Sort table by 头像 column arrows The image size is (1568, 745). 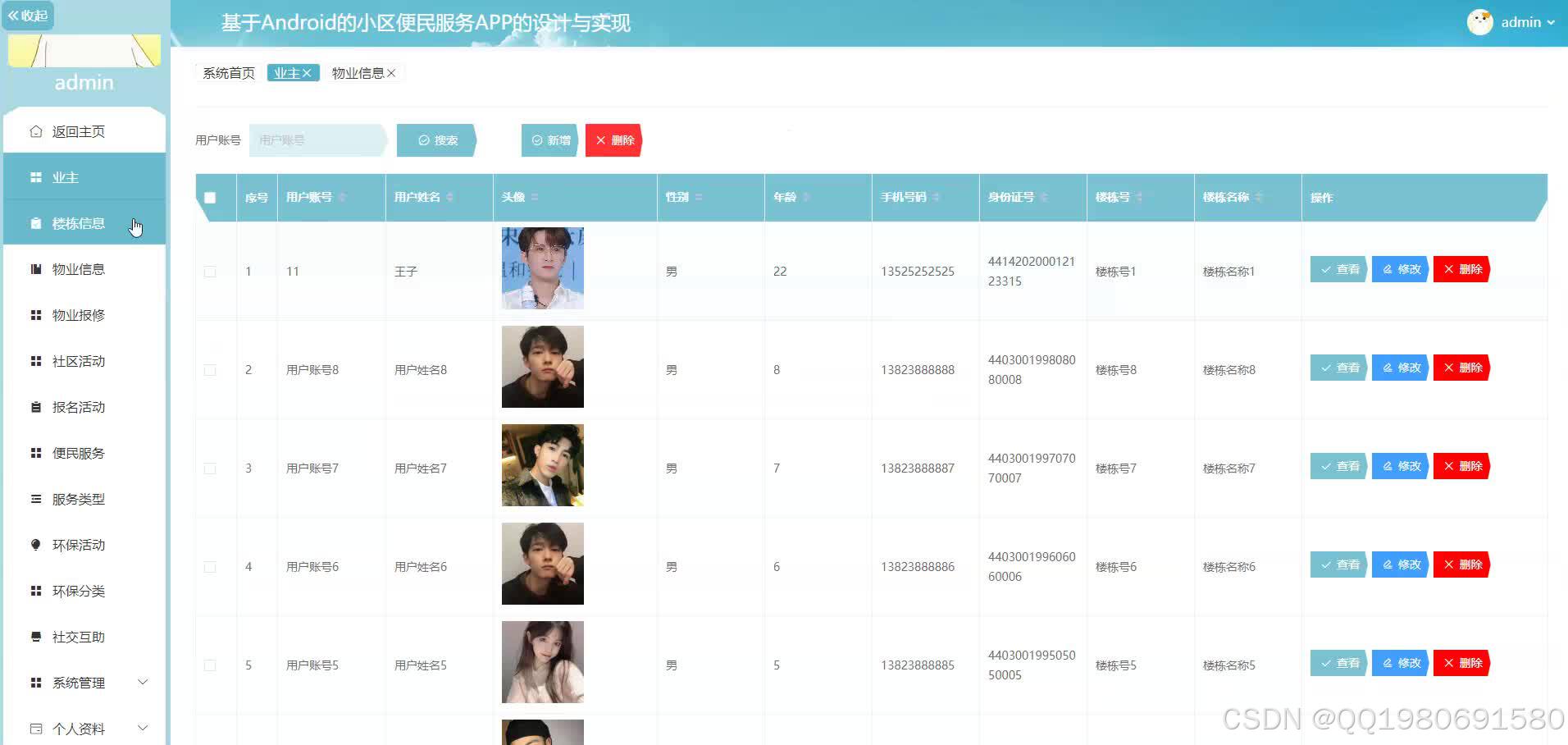click(534, 197)
